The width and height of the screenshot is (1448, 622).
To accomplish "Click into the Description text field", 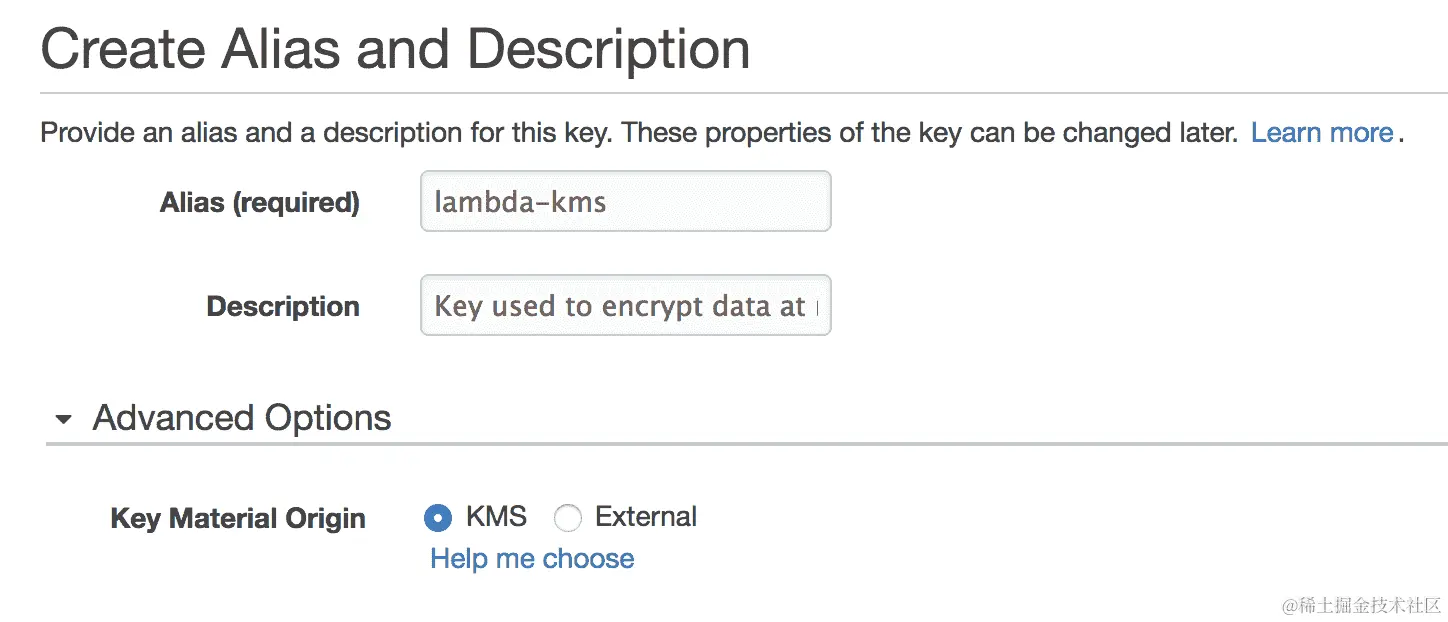I will [x=625, y=305].
